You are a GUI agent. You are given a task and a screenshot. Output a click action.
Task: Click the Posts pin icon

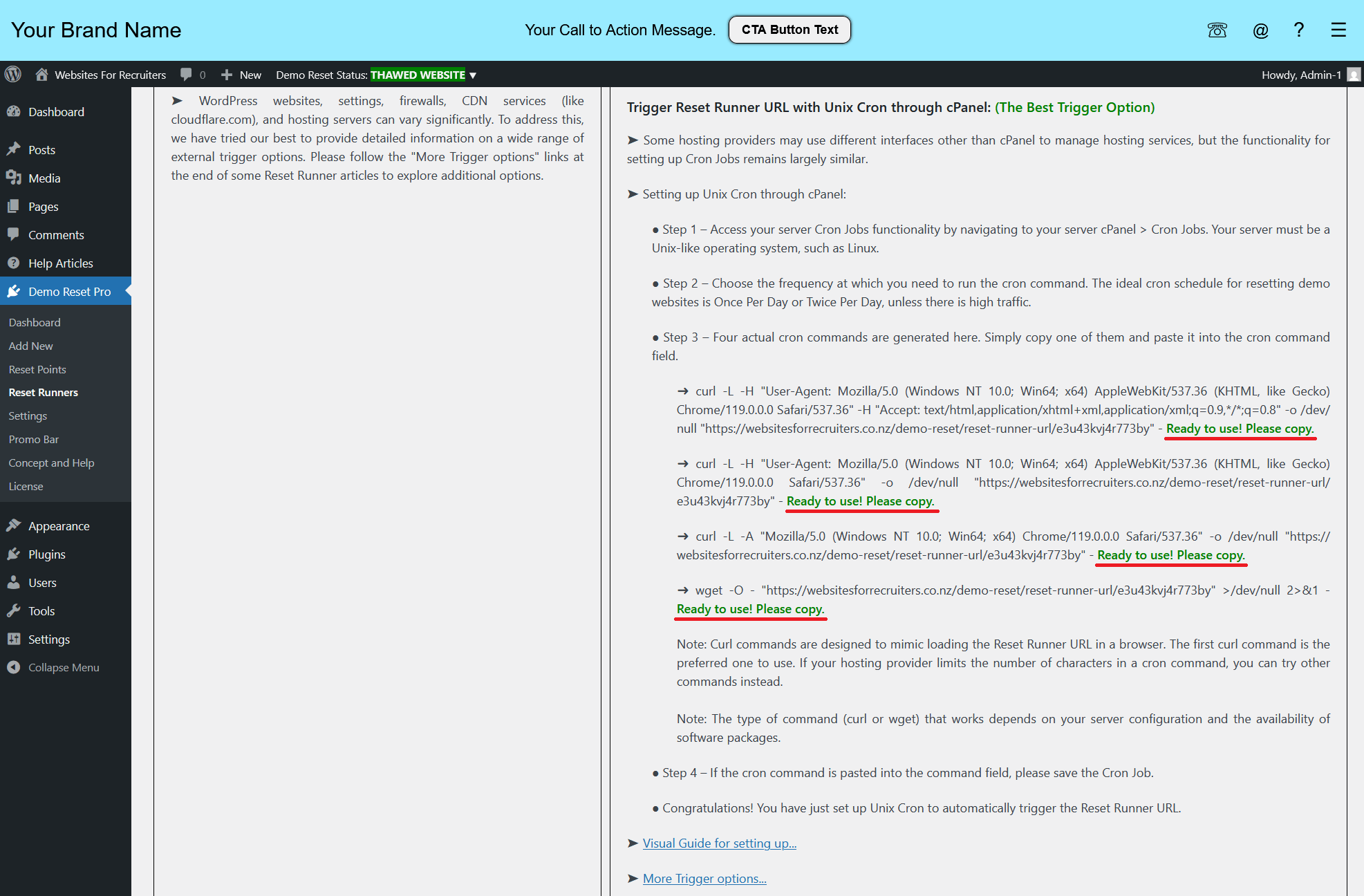click(x=13, y=149)
